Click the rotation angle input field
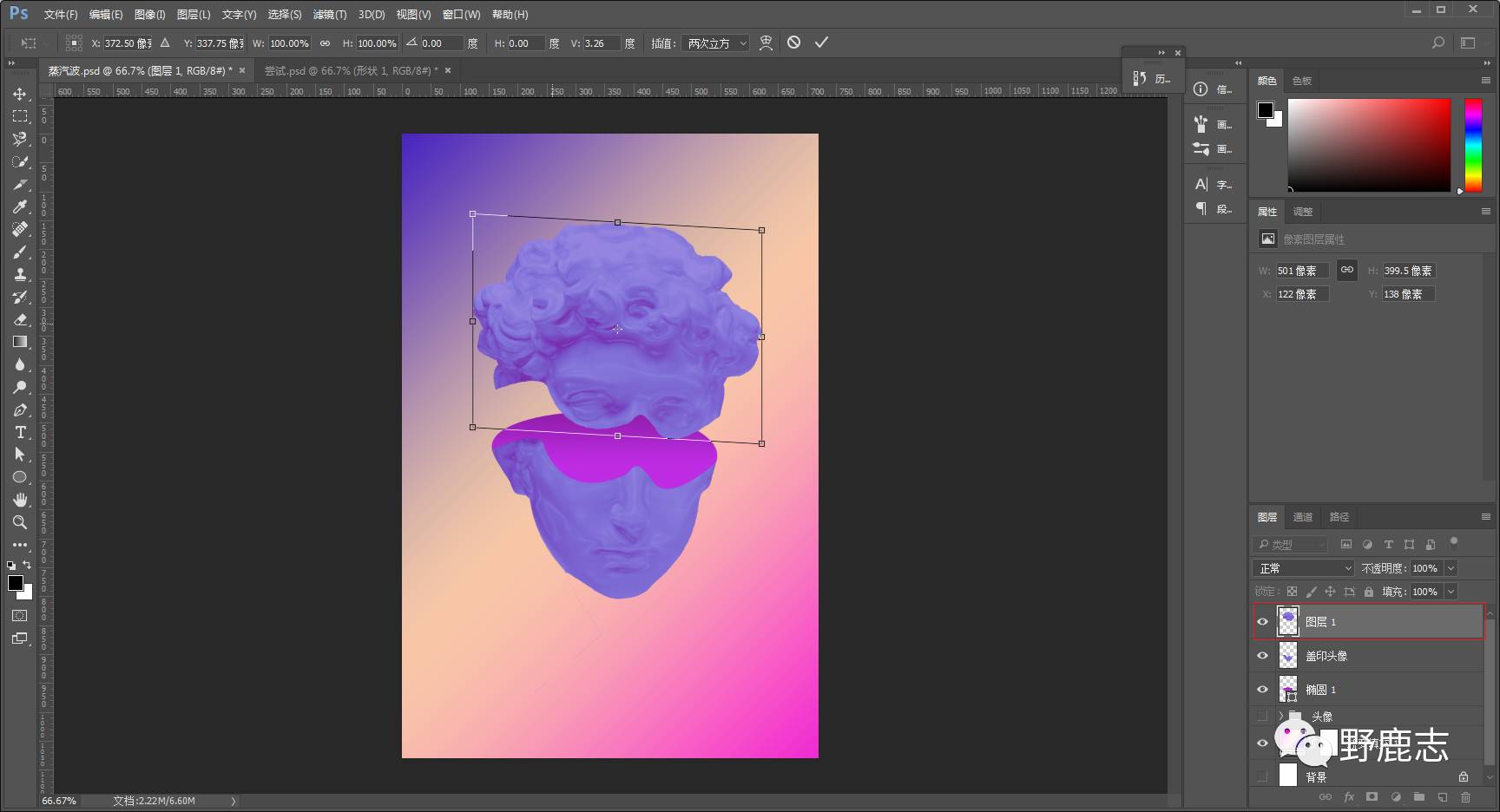1500x812 pixels. coord(443,43)
